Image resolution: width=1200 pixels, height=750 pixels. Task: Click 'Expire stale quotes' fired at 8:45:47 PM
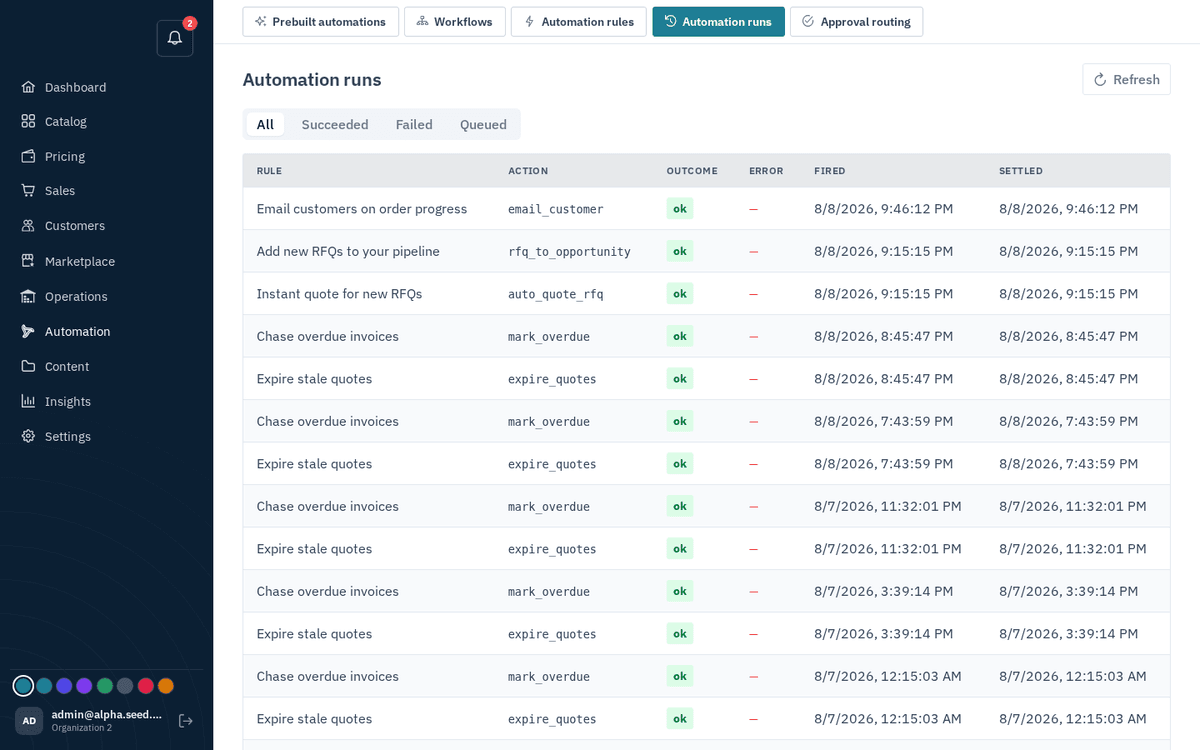coord(314,379)
